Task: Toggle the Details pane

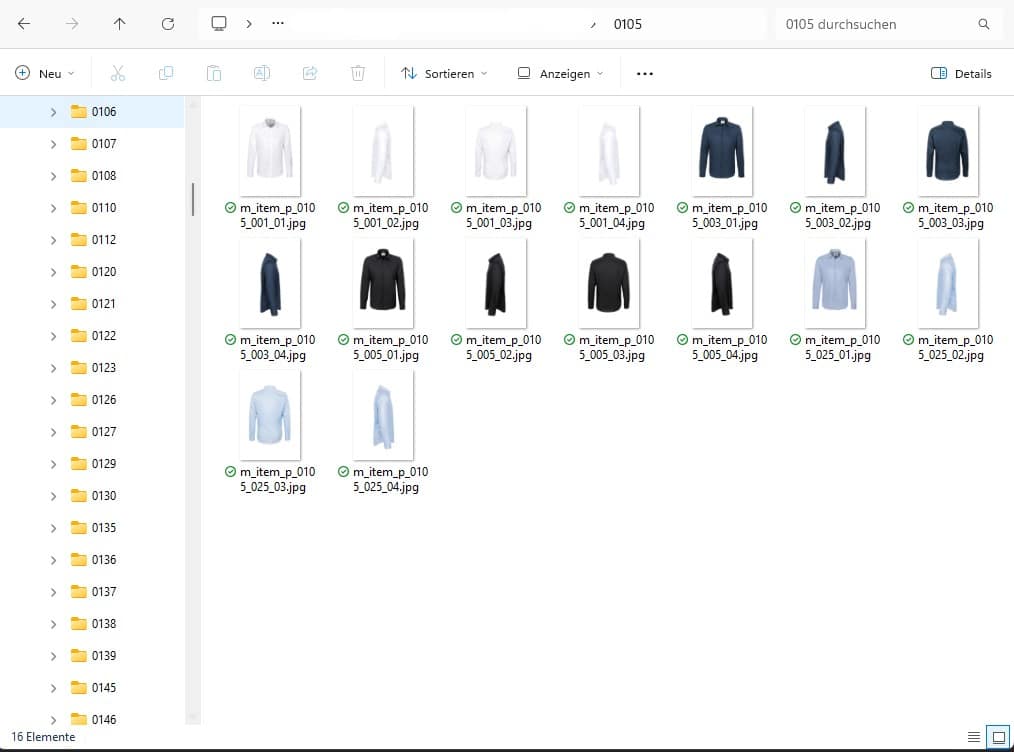Action: [961, 73]
